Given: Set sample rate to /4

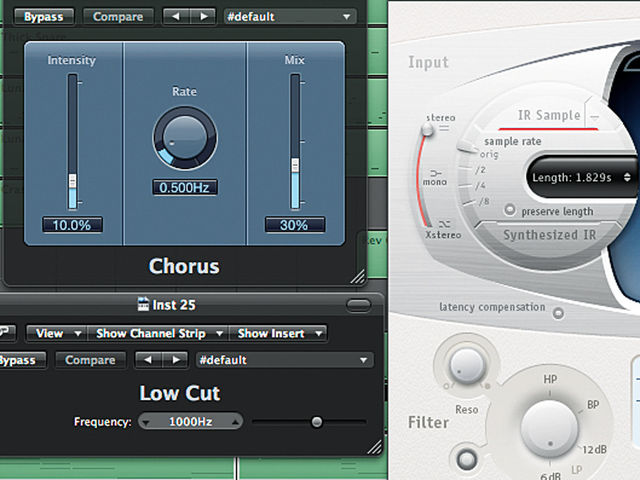Looking at the screenshot, I should [480, 186].
